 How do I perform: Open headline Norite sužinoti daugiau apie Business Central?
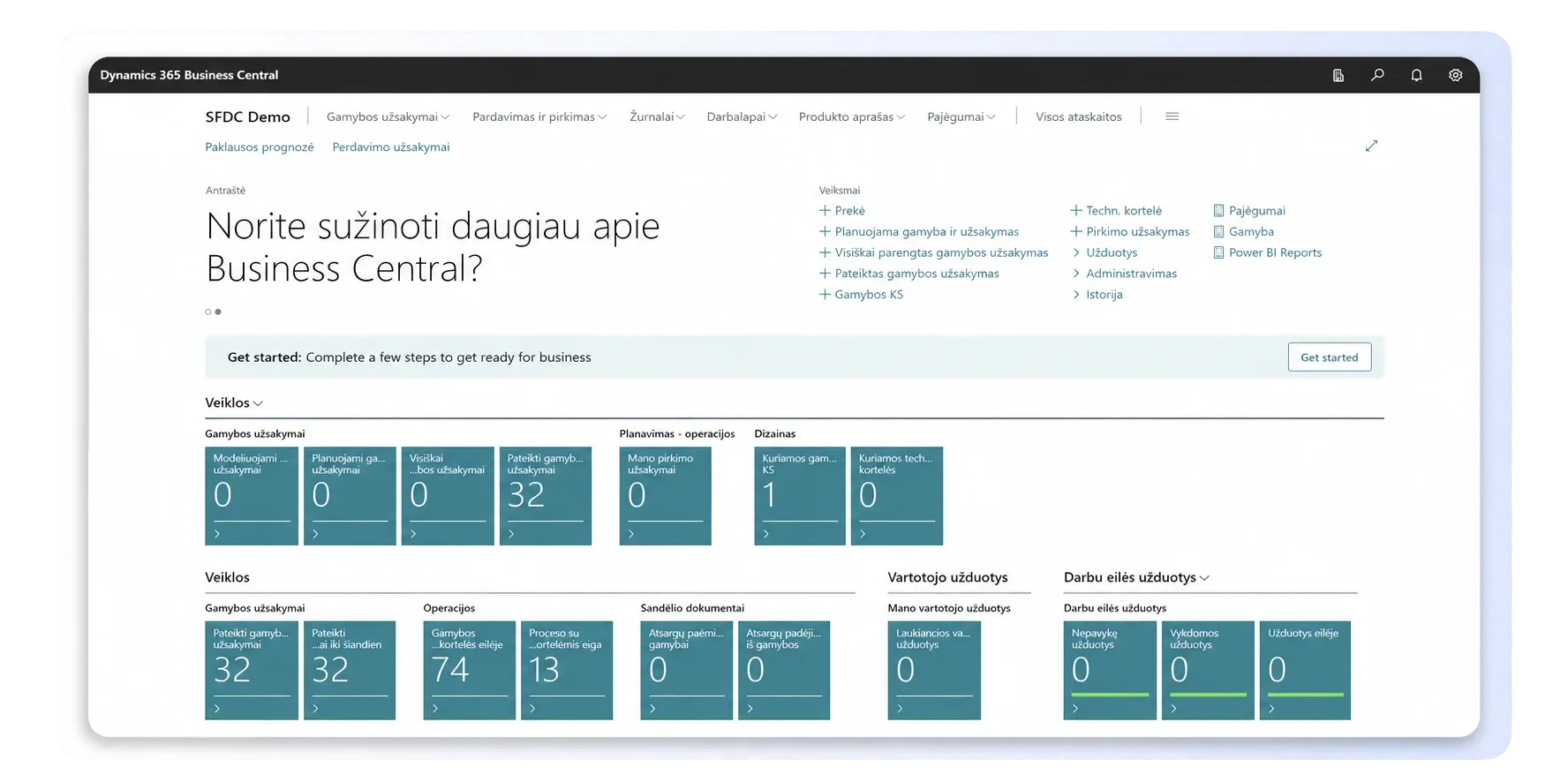point(433,247)
